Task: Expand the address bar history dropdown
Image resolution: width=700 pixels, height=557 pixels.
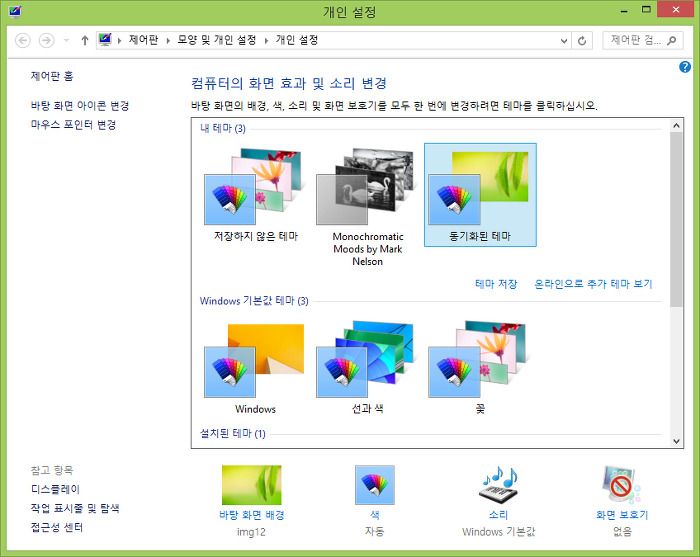Action: click(564, 41)
